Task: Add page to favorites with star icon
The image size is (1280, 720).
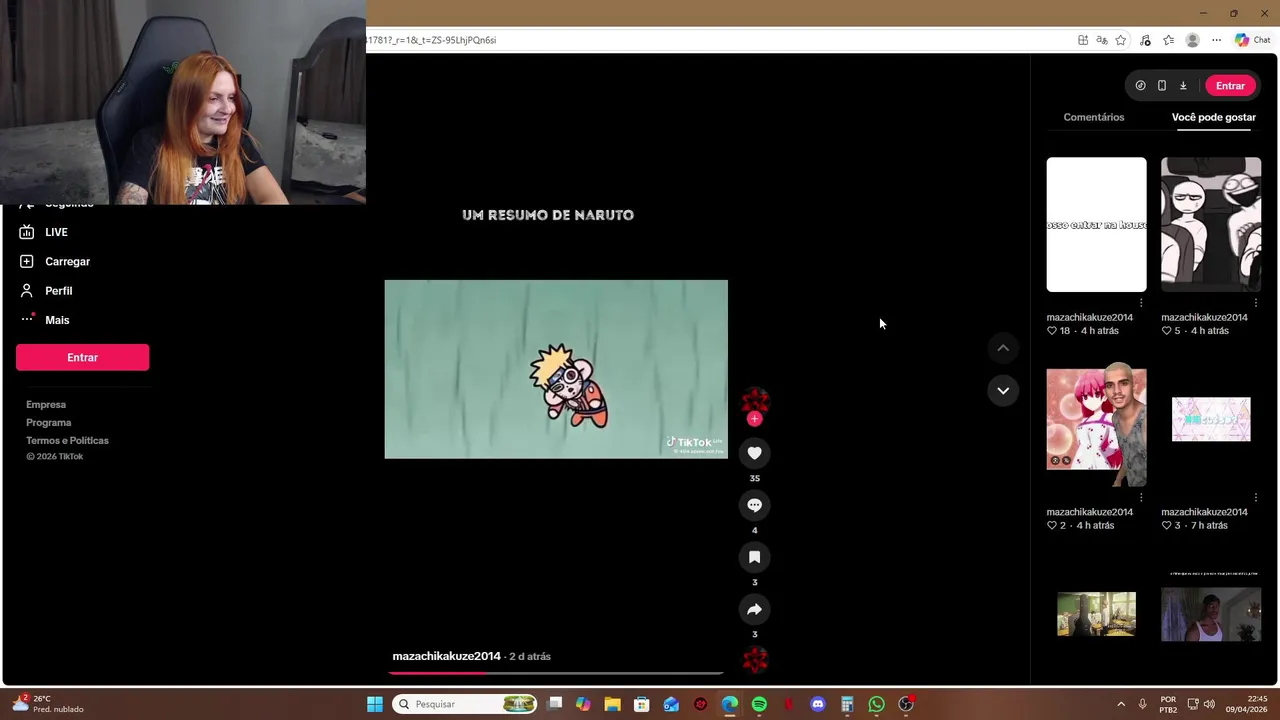Action: pyautogui.click(x=1121, y=40)
